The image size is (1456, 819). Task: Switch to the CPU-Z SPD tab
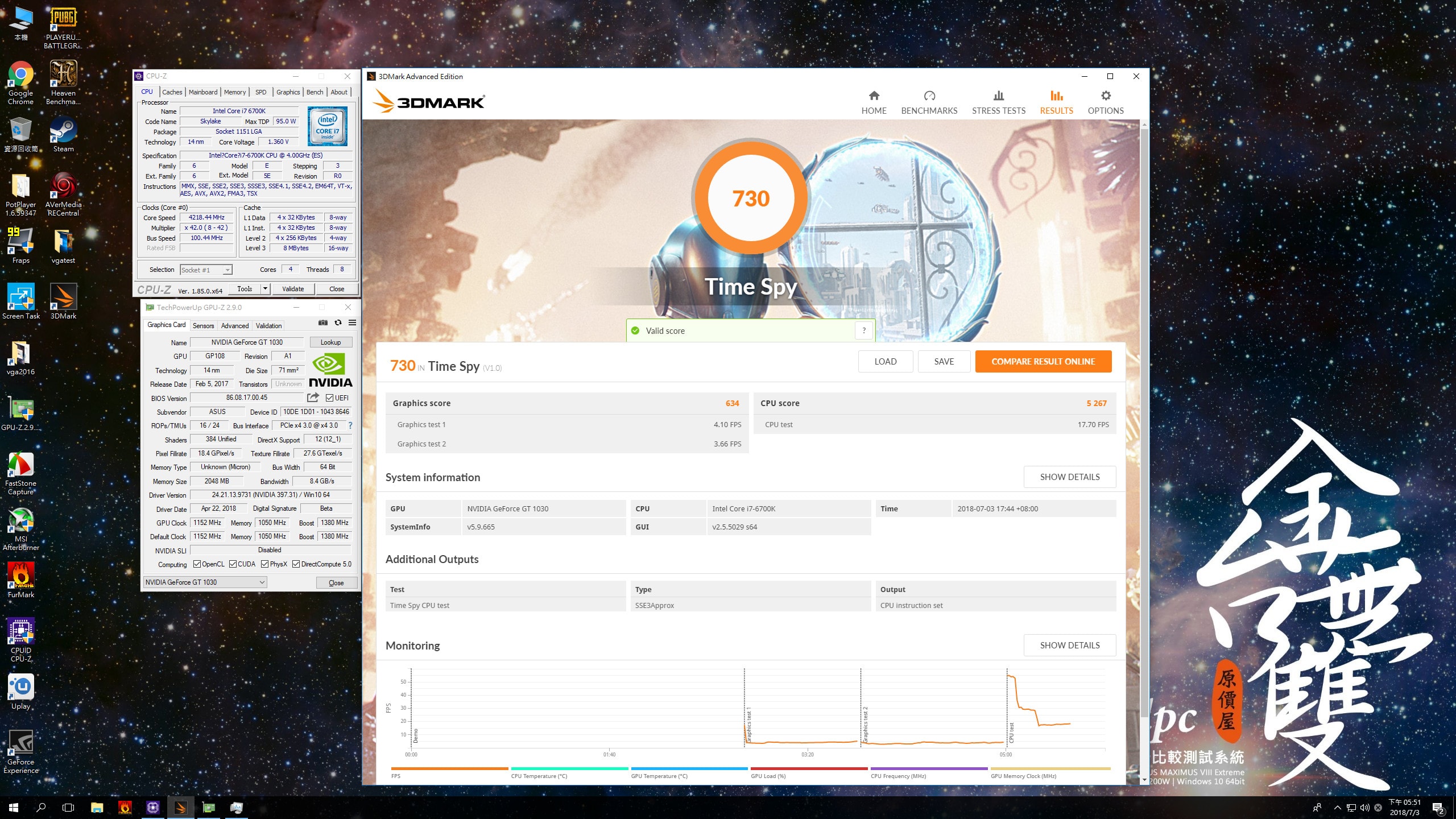point(260,92)
